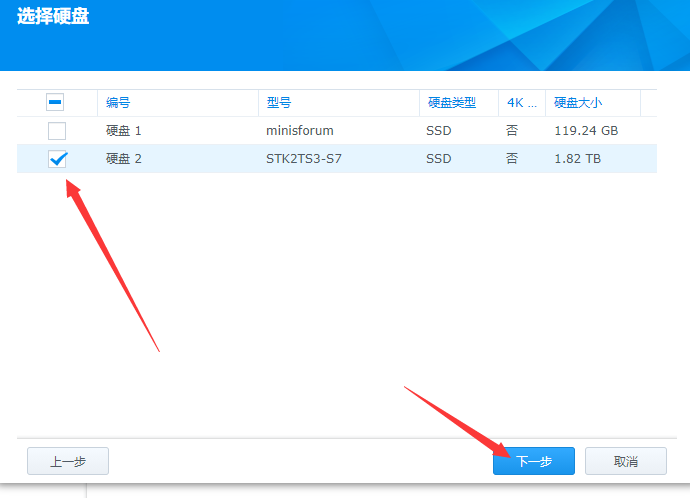
Task: Click the minisforum model cell
Action: click(300, 131)
